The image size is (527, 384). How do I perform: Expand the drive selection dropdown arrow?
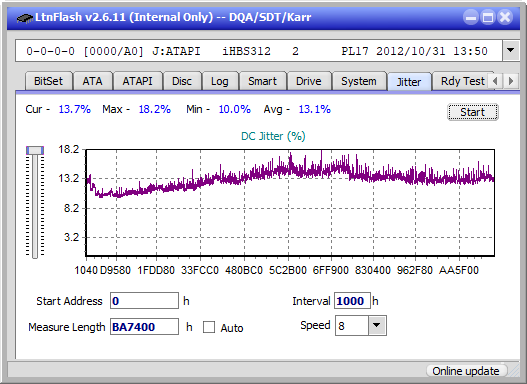(x=510, y=51)
